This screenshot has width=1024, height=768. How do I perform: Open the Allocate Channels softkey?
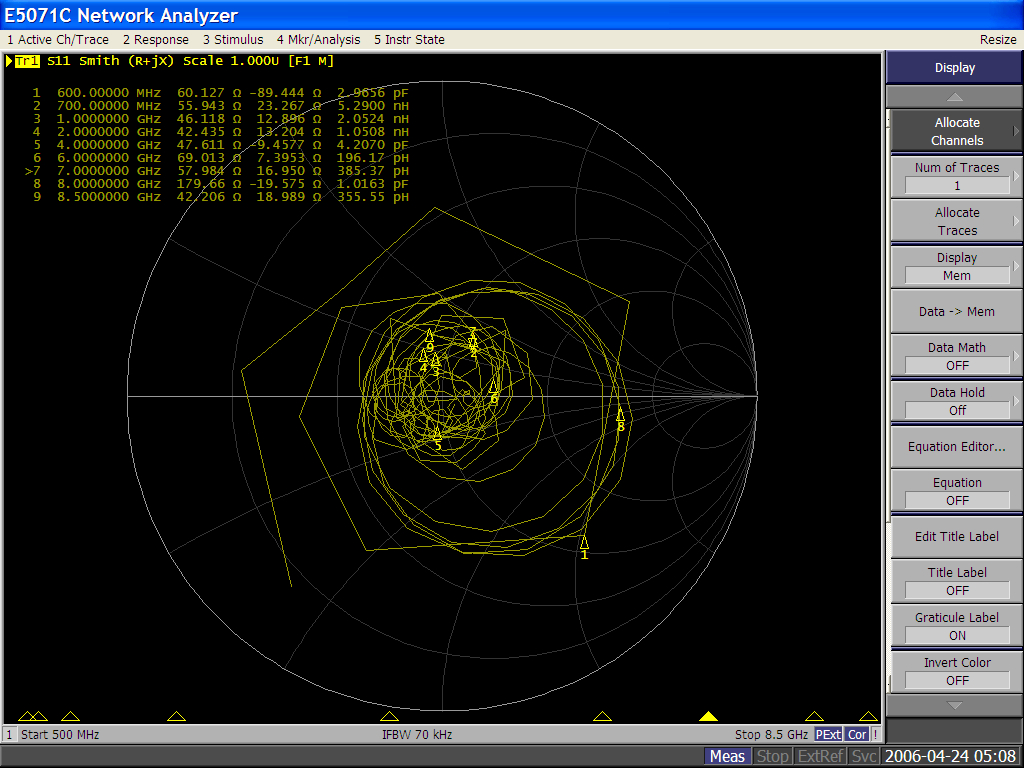956,131
